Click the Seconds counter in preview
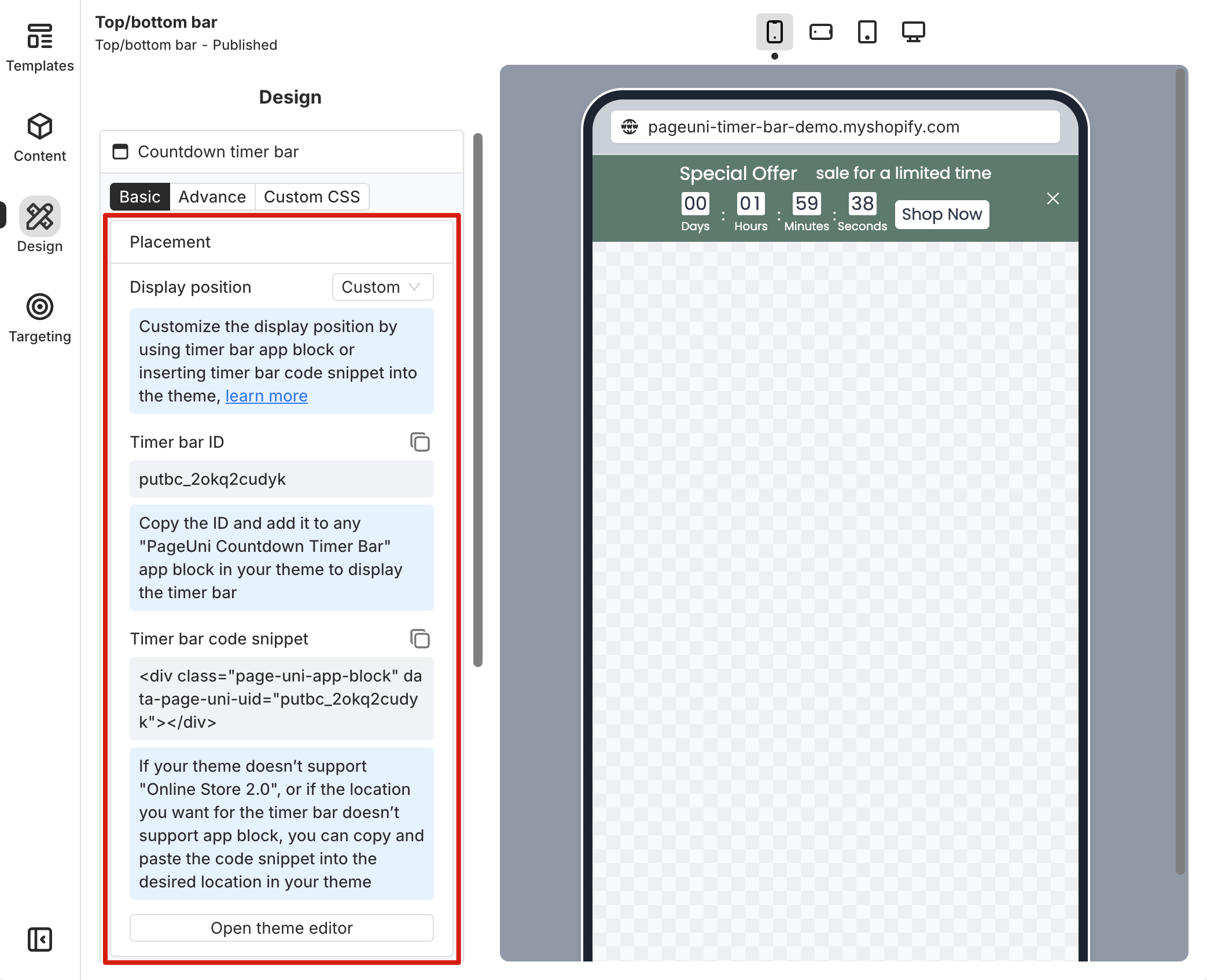 (862, 212)
